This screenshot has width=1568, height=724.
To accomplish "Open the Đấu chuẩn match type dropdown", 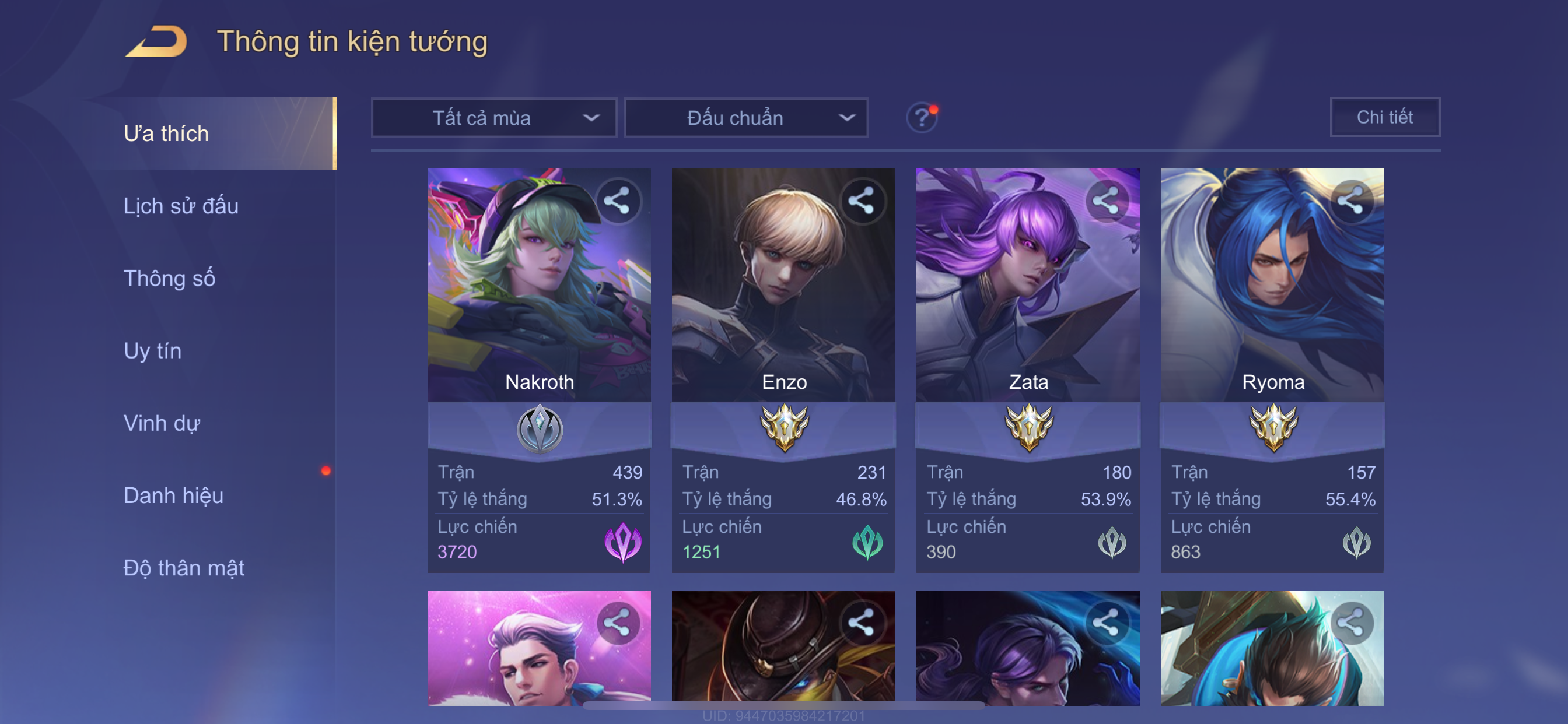I will click(x=746, y=117).
